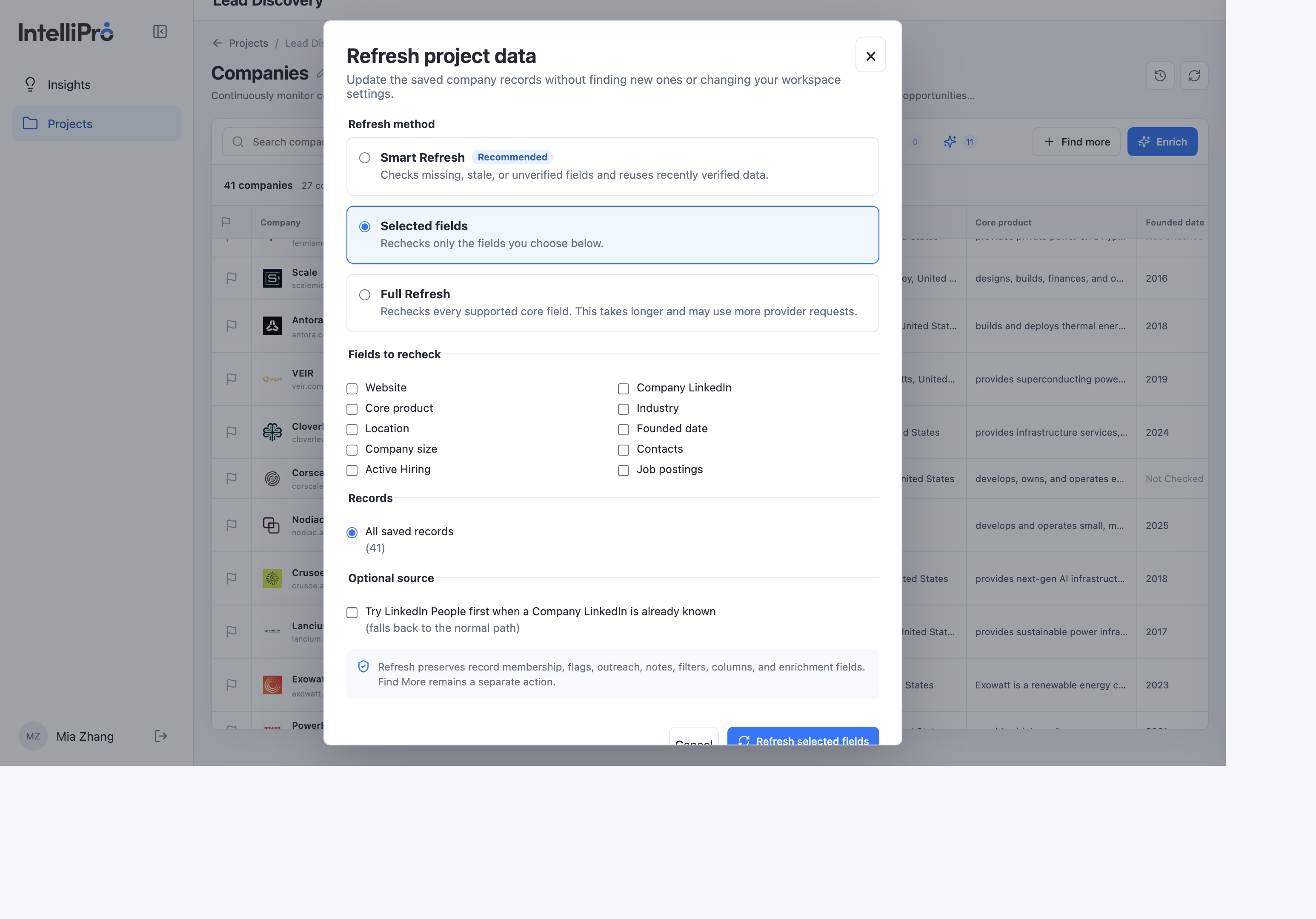This screenshot has height=919, width=1316.
Task: Open the history clock icon
Action: (x=1159, y=76)
